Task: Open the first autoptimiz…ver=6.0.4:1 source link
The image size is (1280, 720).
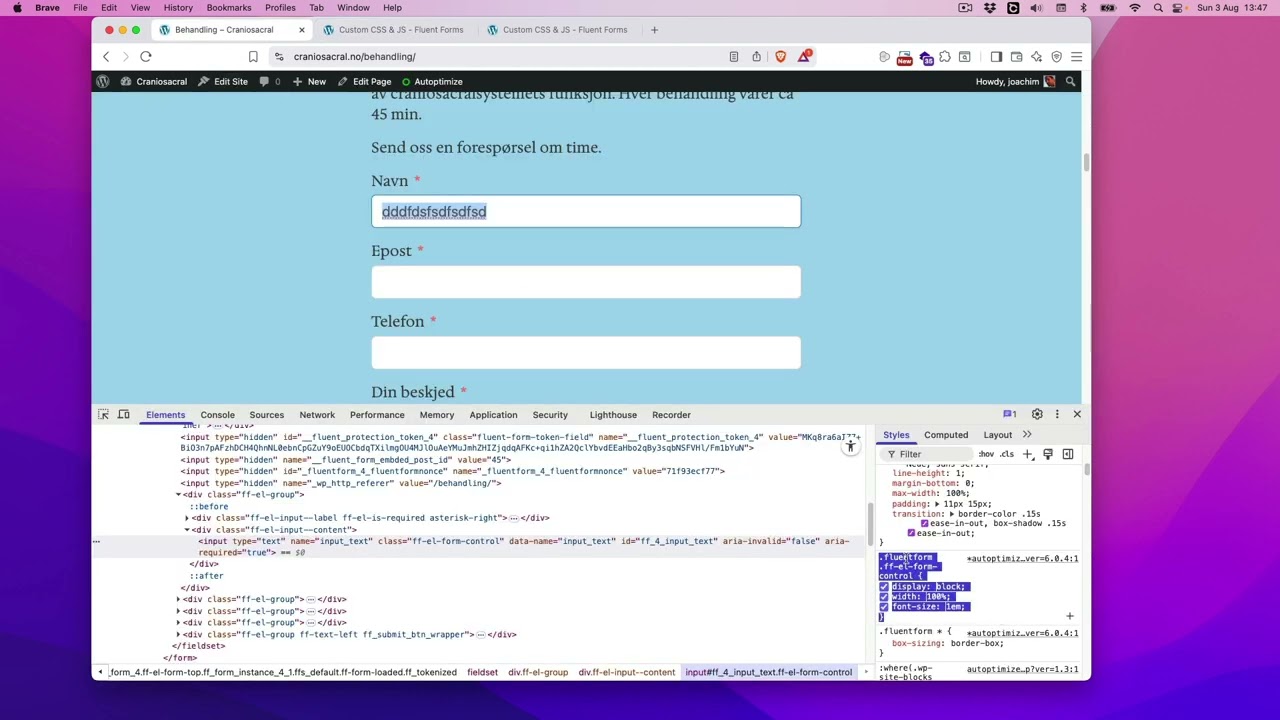Action: click(x=1022, y=559)
